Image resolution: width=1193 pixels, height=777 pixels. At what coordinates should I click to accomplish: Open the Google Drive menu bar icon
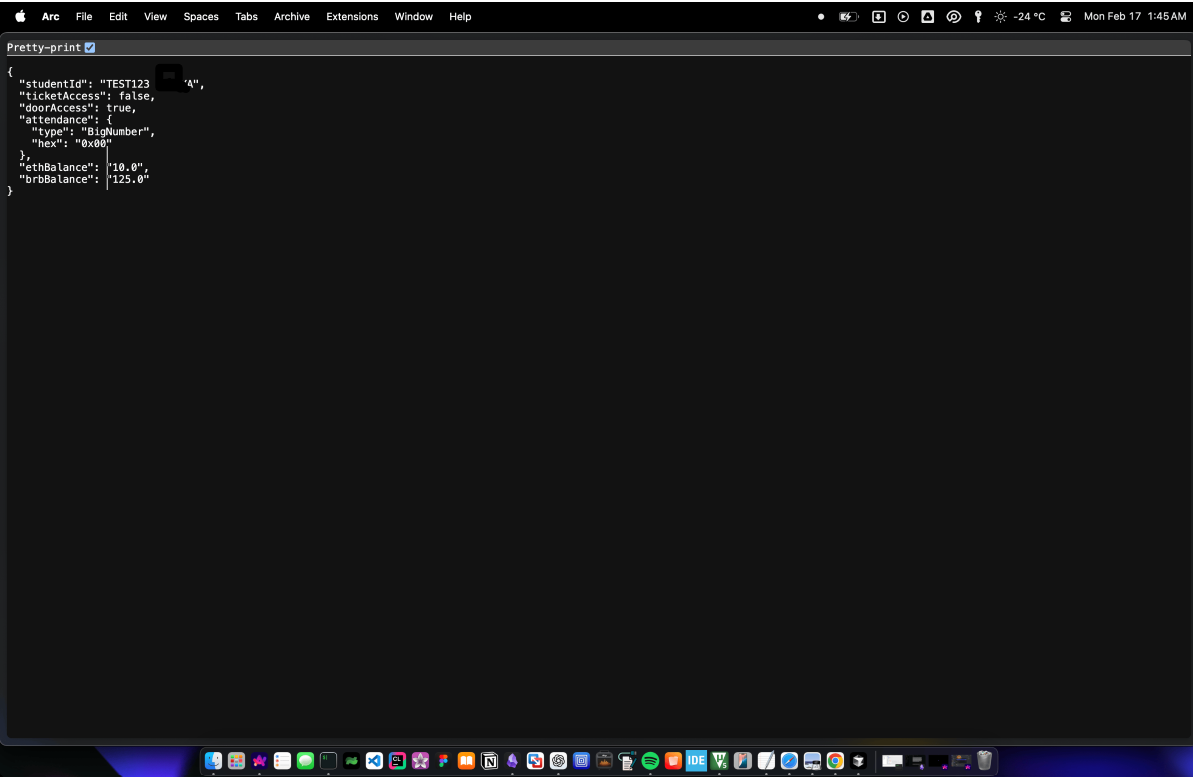pos(927,16)
